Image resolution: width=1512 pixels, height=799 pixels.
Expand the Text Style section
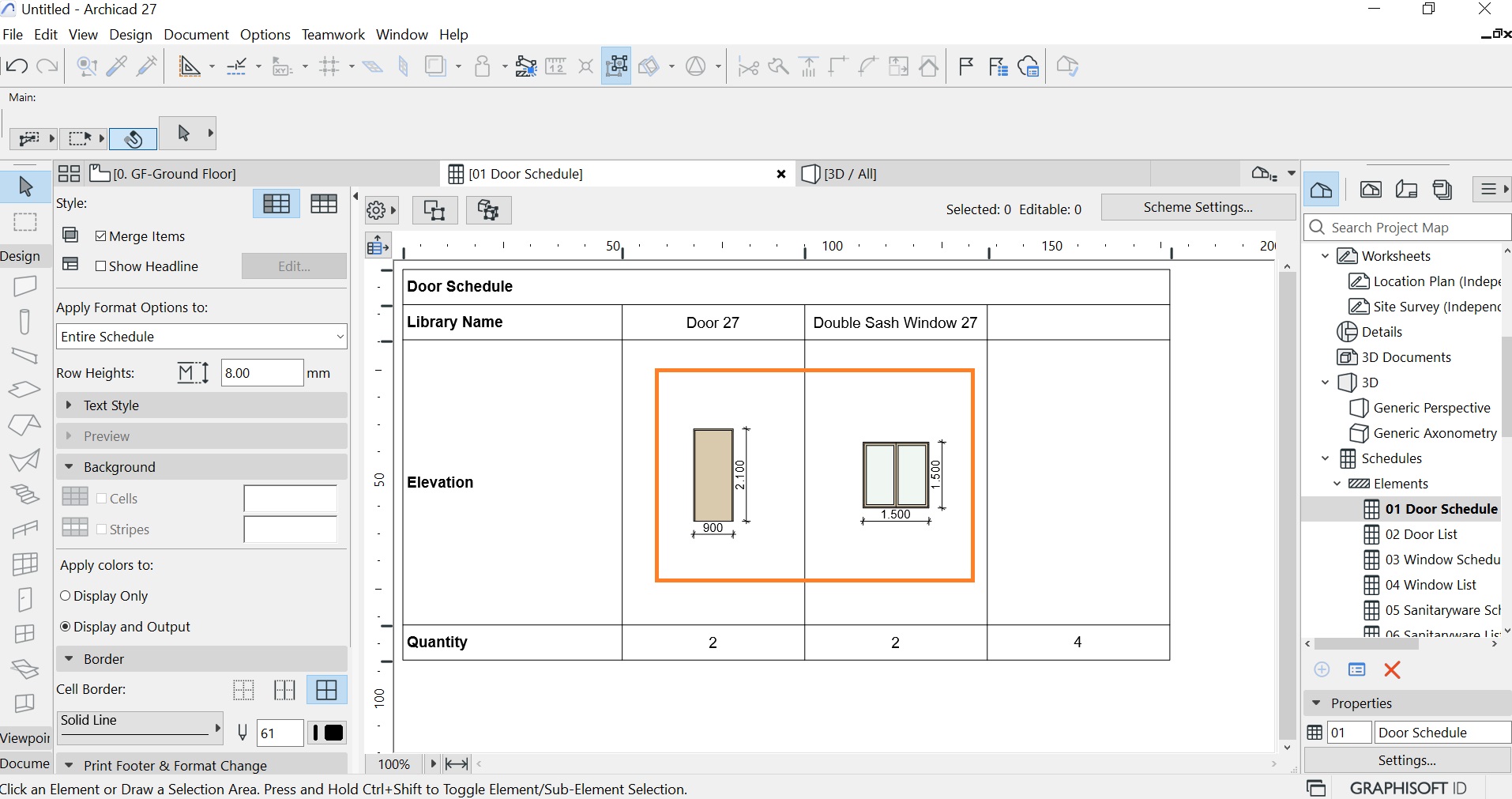click(x=69, y=405)
